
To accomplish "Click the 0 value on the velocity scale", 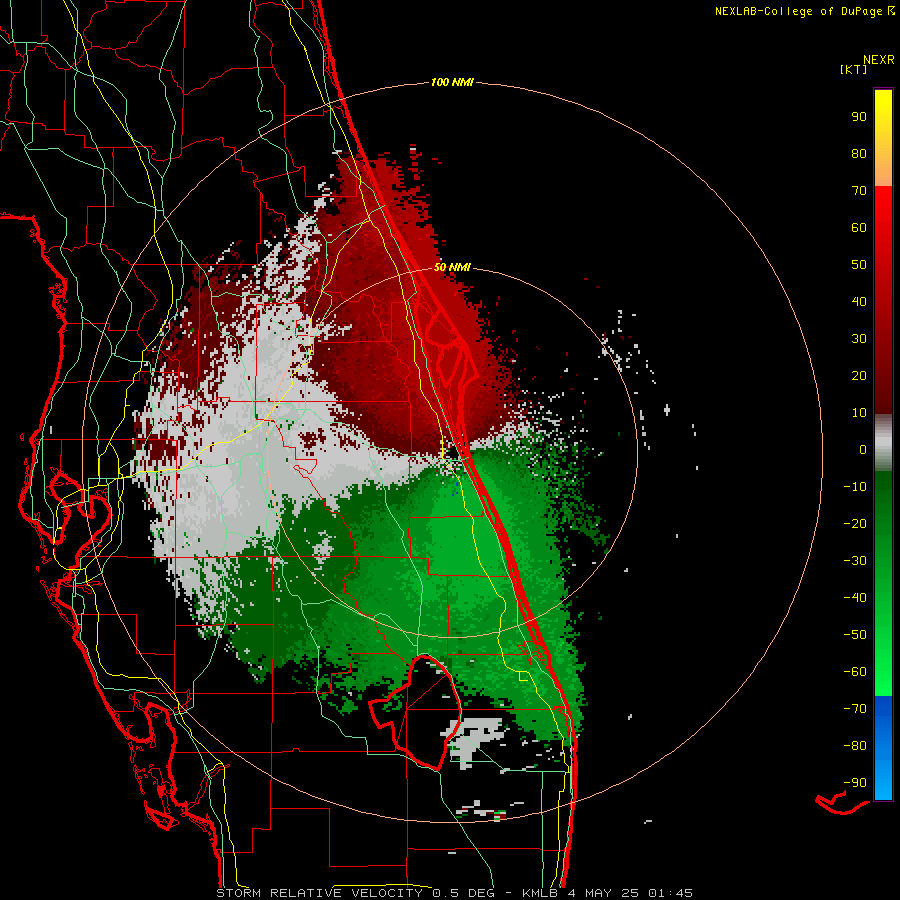I will [863, 449].
